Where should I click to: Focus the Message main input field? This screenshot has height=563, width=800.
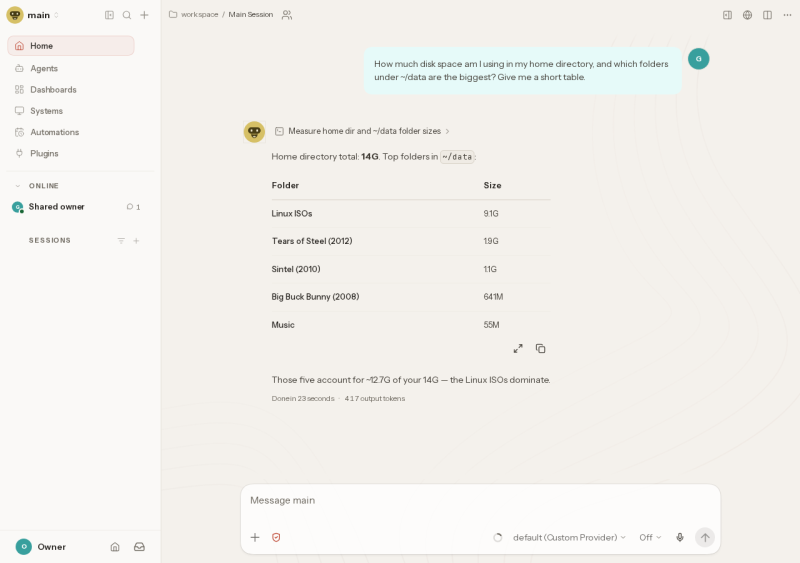pos(480,501)
